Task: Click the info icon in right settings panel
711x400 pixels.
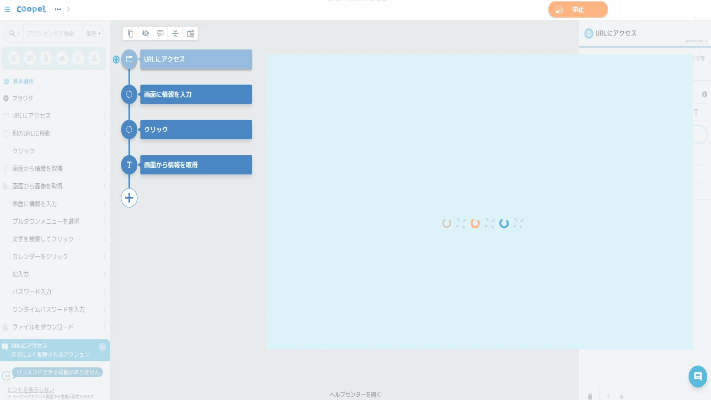Action: coord(704,94)
